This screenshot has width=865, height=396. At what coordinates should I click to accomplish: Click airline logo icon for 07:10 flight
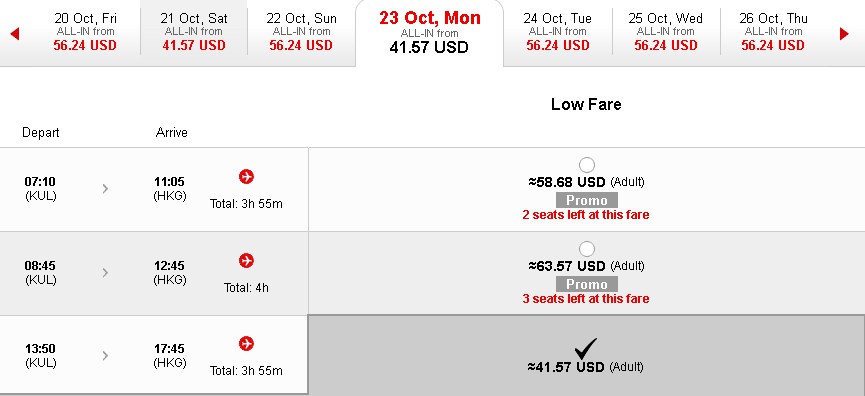(x=246, y=176)
